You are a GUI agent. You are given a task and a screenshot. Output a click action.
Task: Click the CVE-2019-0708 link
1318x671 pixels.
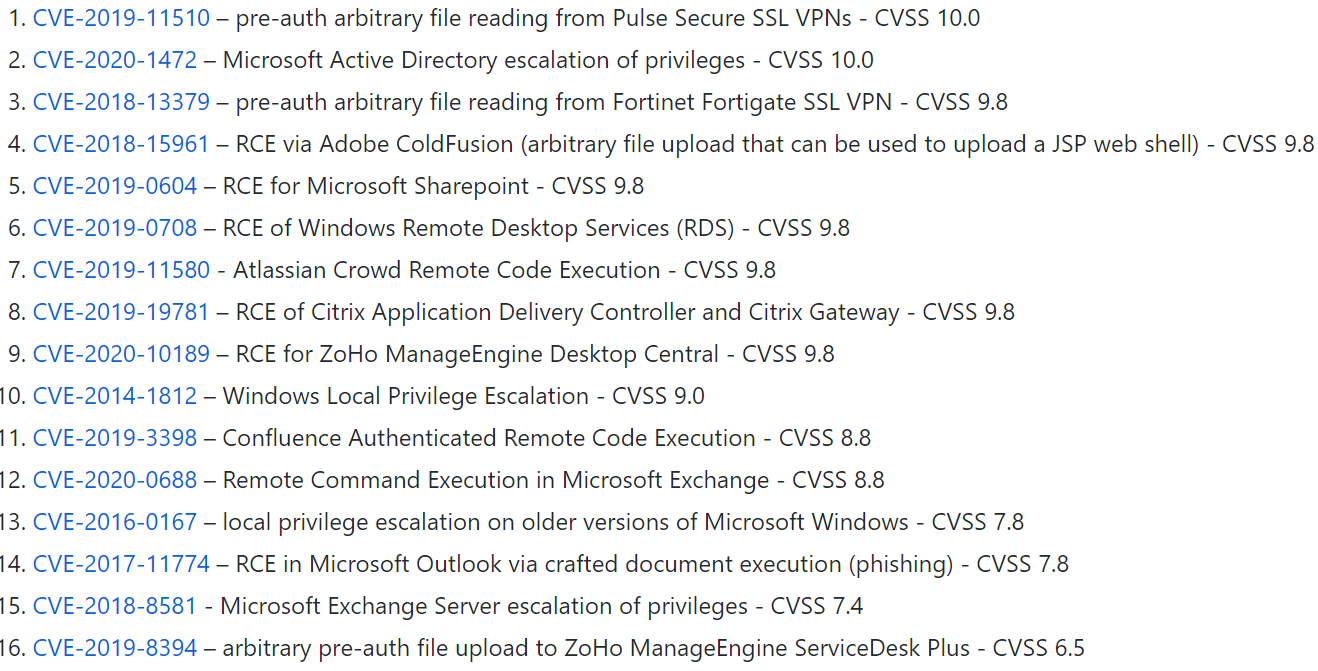click(115, 228)
